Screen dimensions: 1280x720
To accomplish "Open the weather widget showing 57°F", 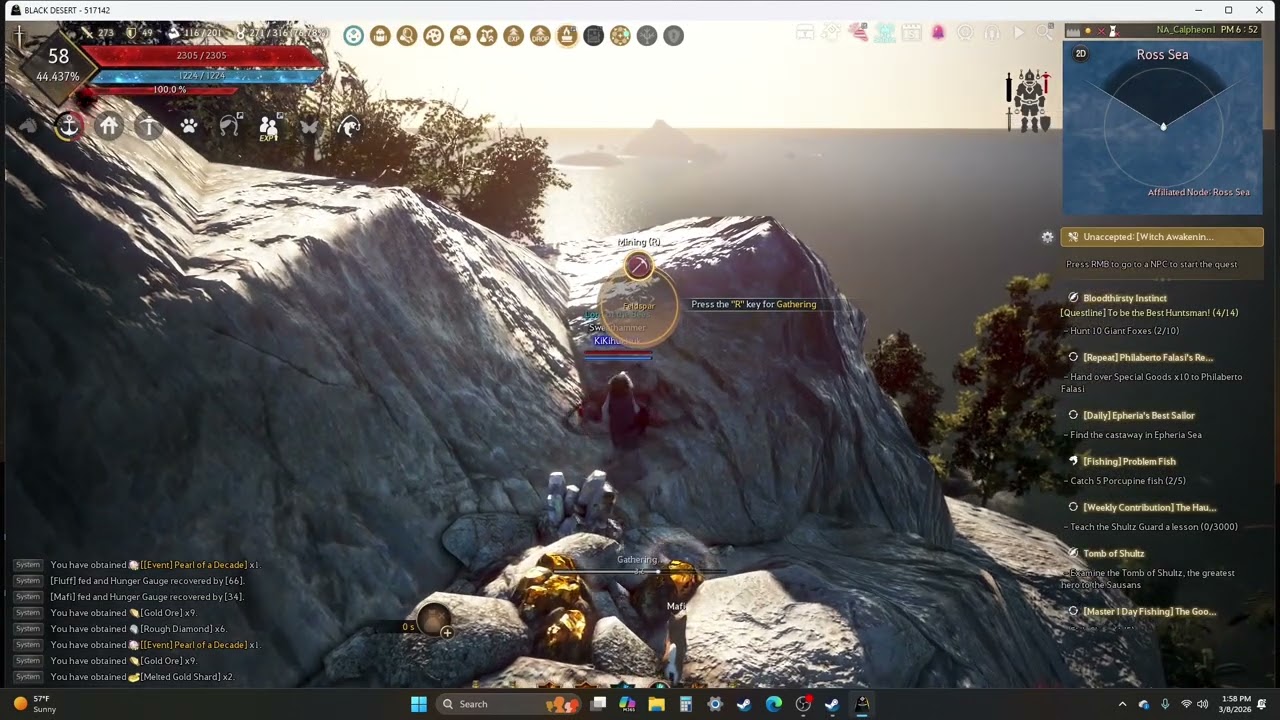I will [36, 704].
